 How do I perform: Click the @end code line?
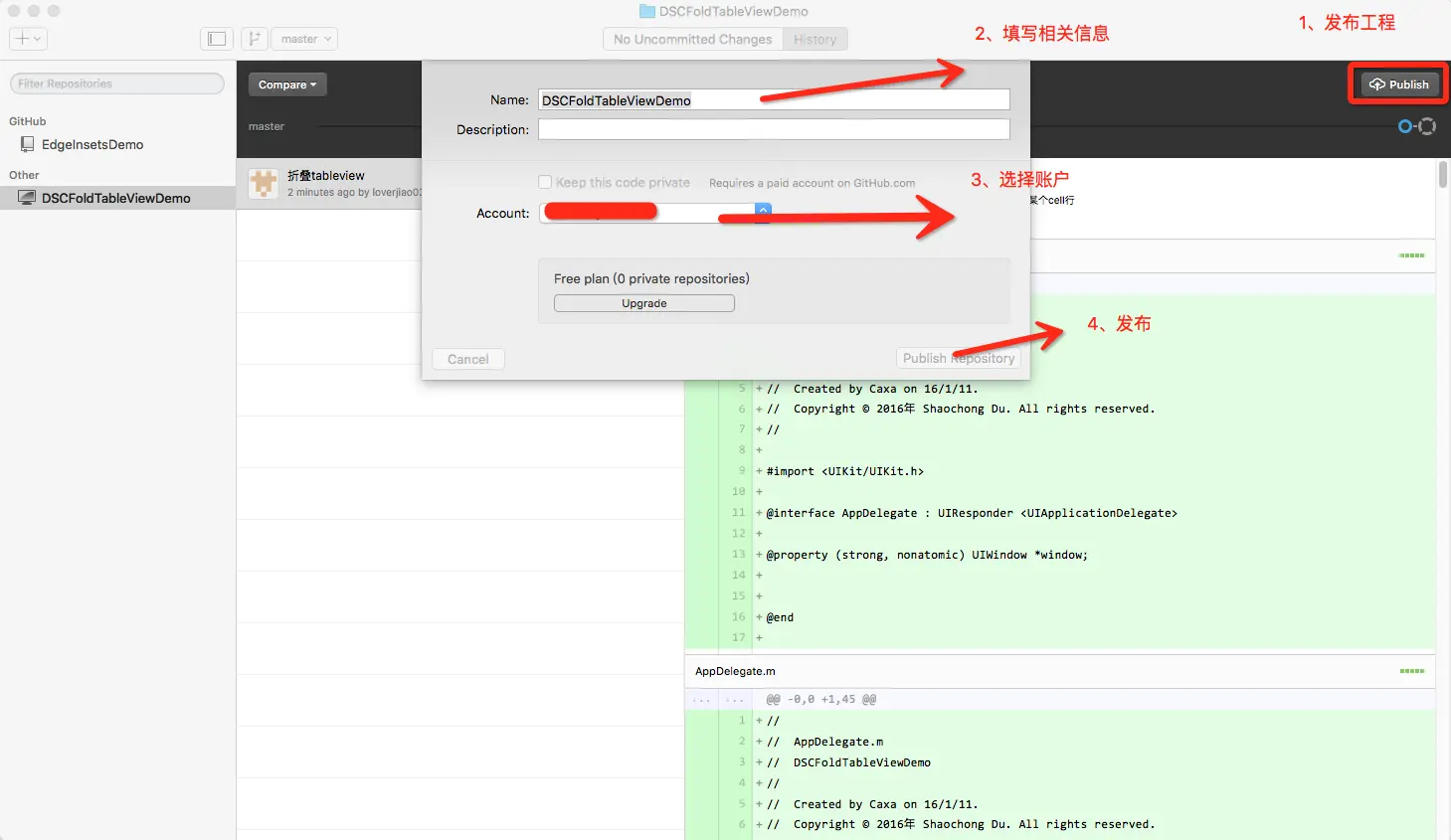tap(780, 617)
